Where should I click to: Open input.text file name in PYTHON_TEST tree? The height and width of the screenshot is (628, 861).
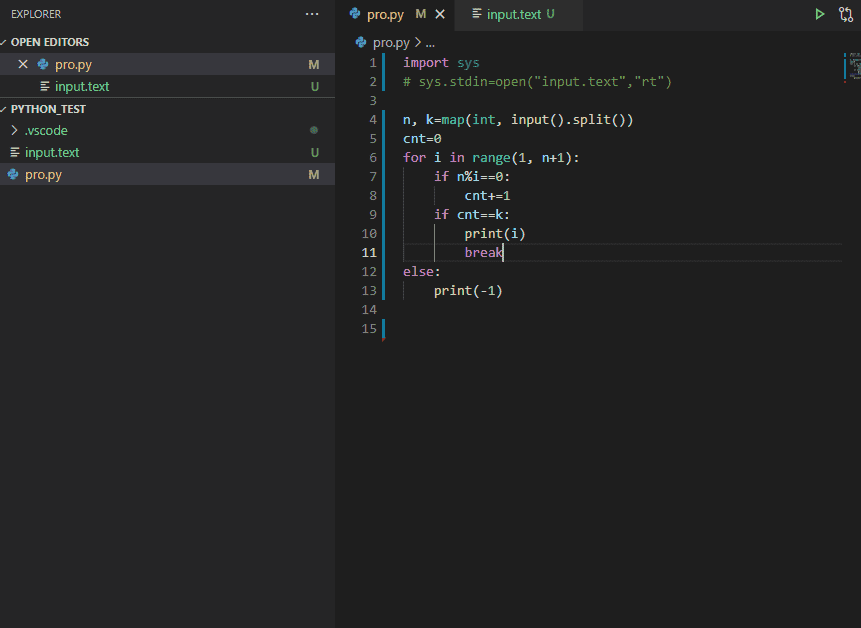tap(52, 152)
